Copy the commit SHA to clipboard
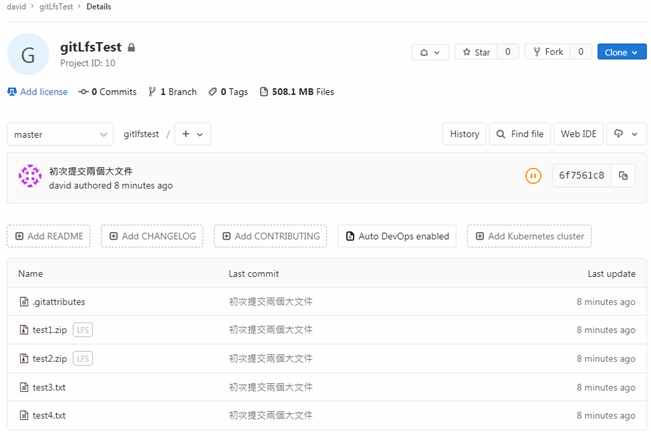651x435 pixels. click(623, 176)
